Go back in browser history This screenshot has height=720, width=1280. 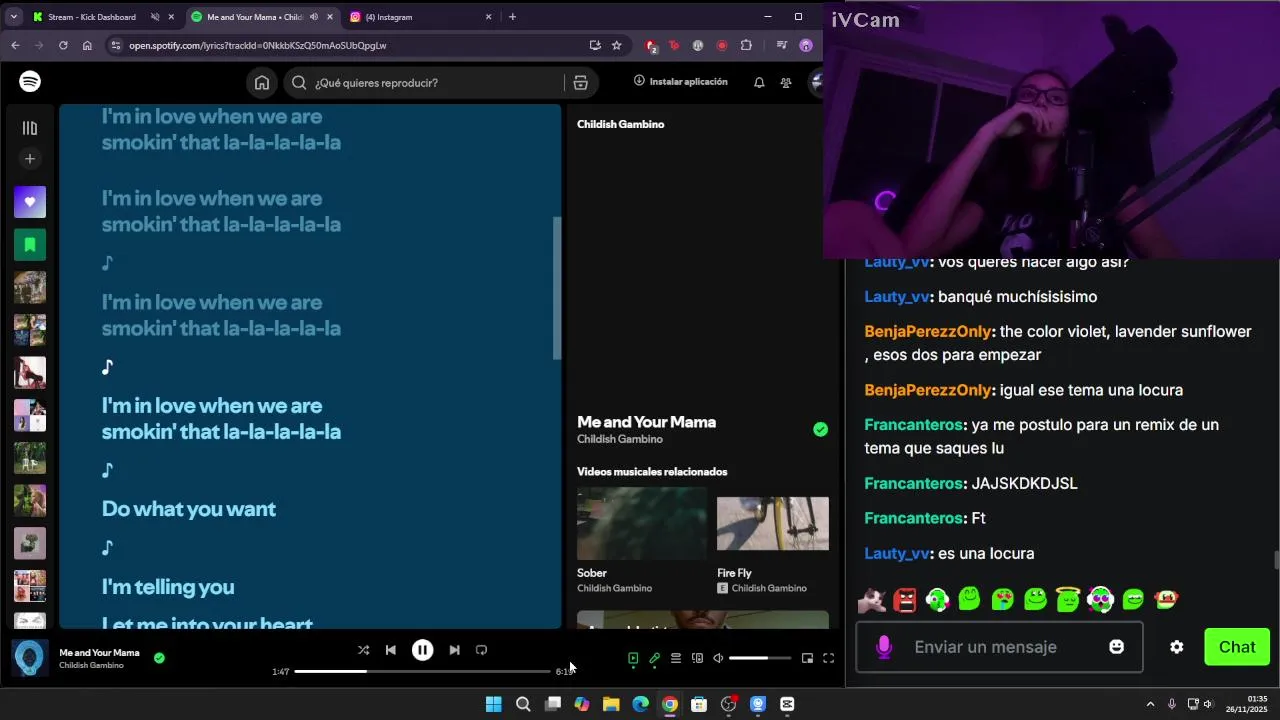coord(15,45)
